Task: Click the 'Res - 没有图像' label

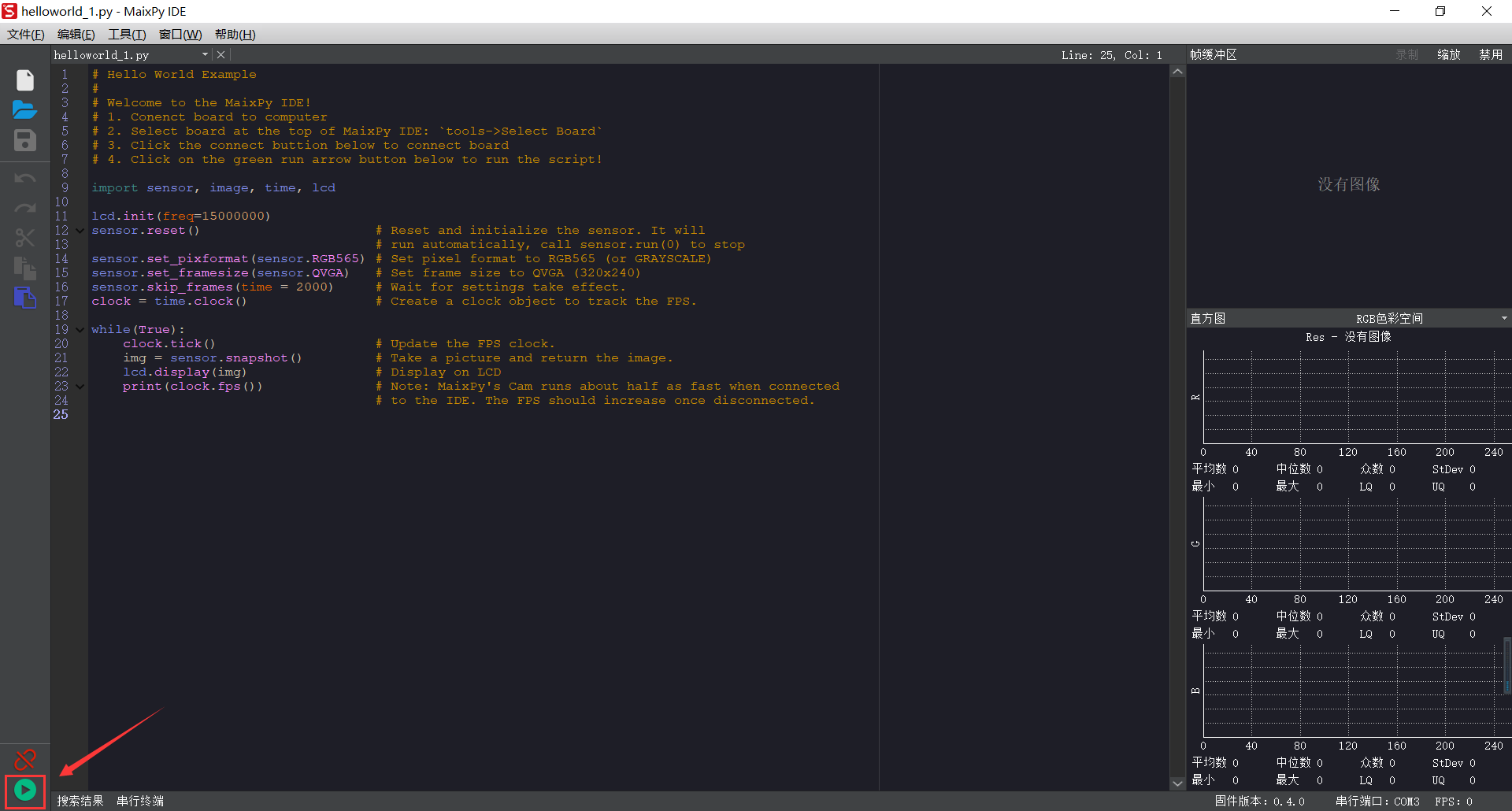Action: (1348, 337)
